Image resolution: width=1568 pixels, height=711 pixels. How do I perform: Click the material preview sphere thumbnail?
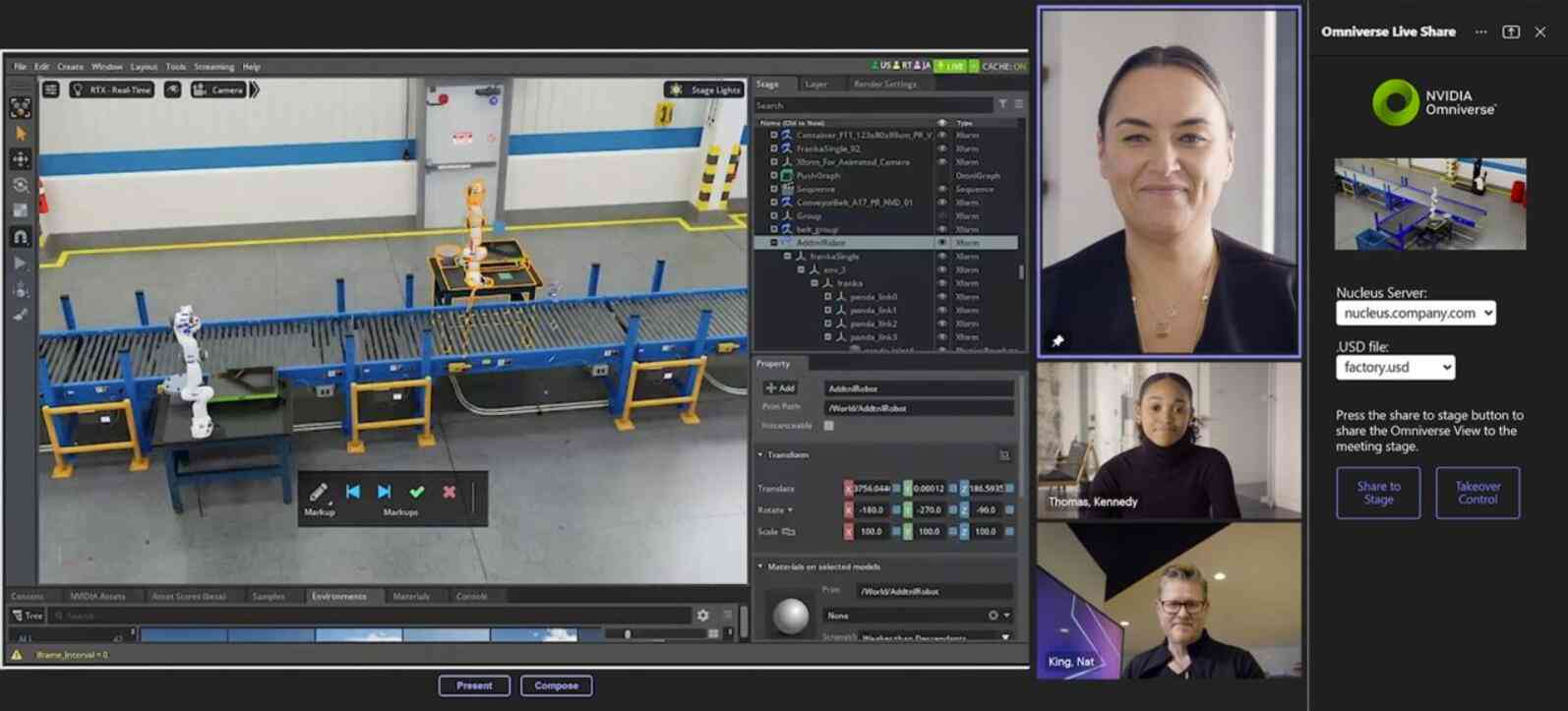tap(791, 617)
